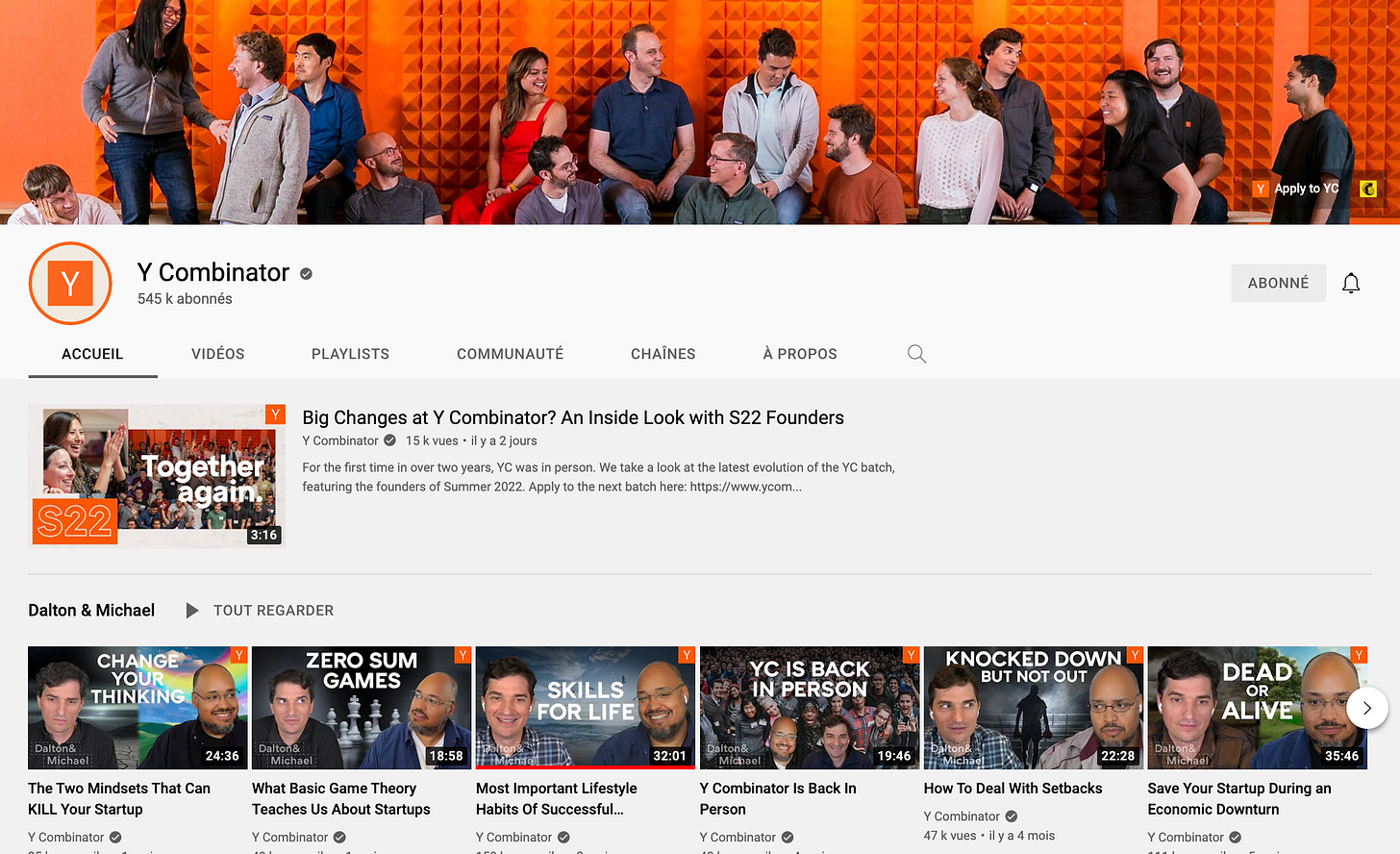
Task: Open the Playlists tab
Action: (x=350, y=354)
